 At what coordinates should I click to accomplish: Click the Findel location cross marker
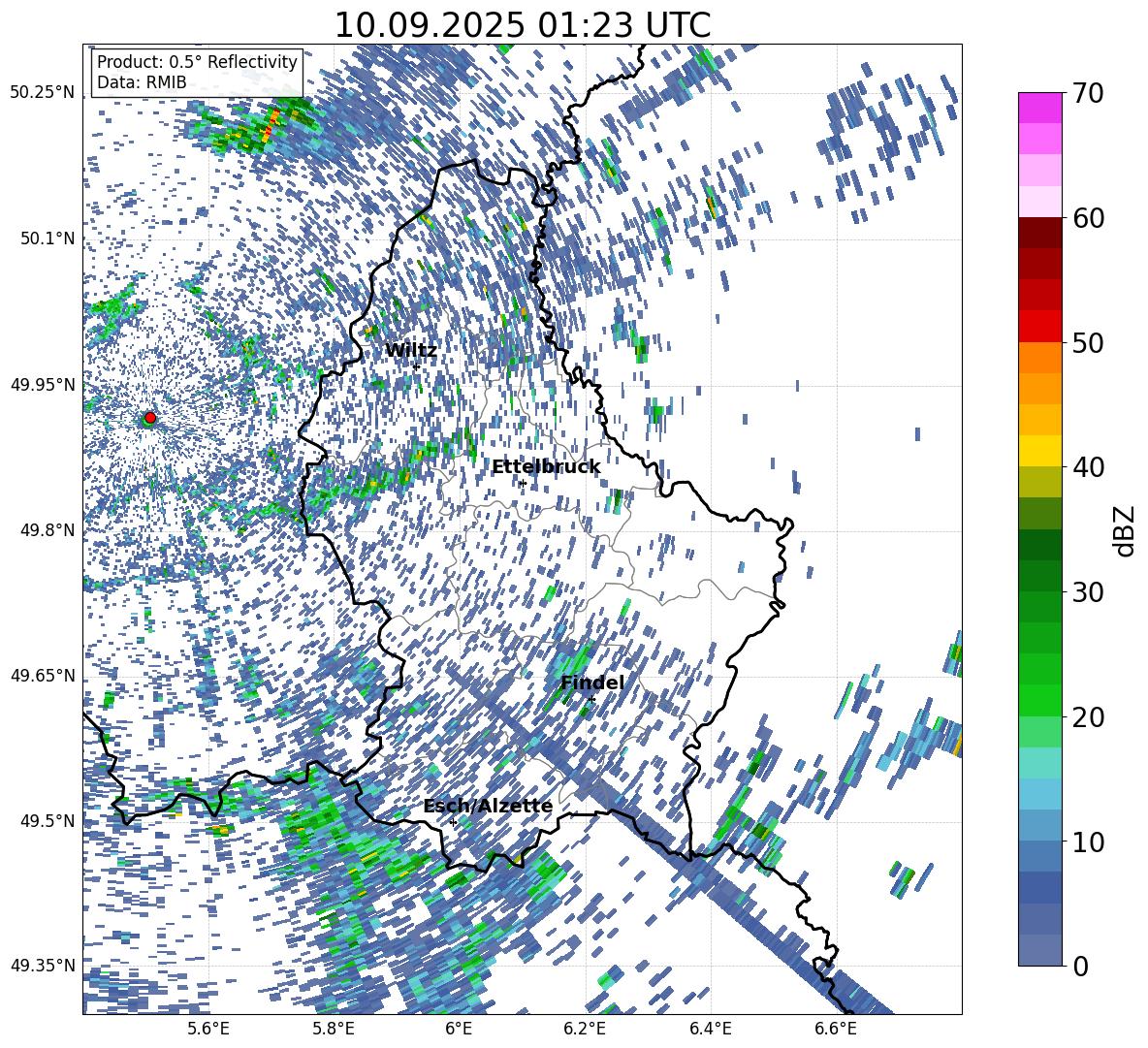coord(591,700)
